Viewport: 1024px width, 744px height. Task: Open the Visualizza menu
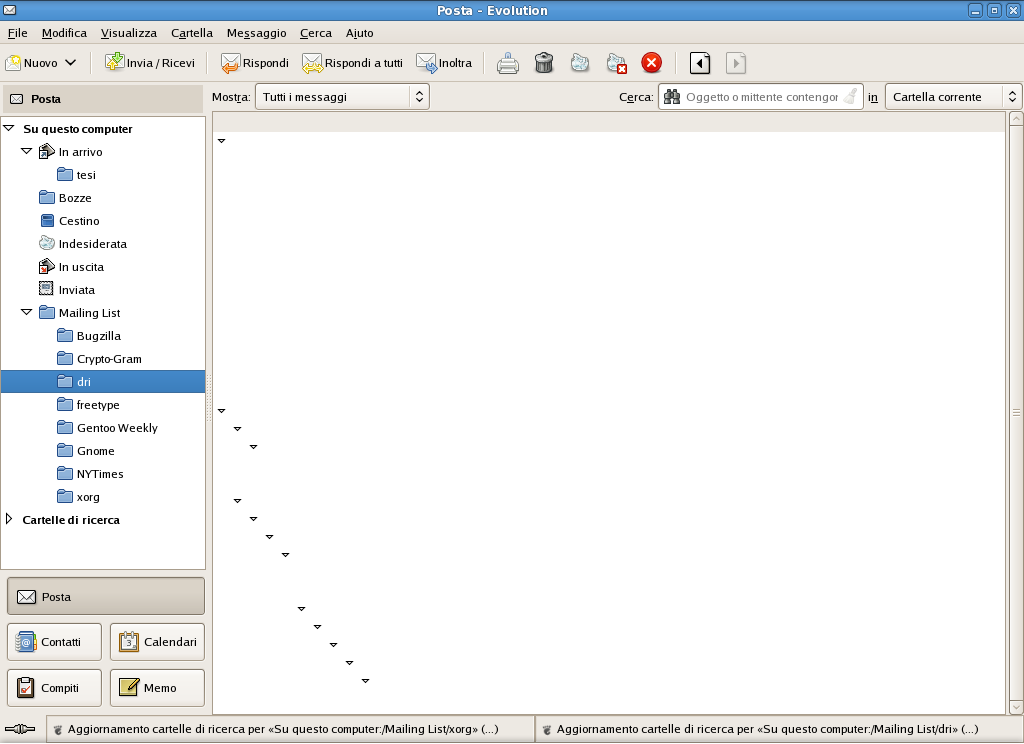[x=128, y=33]
